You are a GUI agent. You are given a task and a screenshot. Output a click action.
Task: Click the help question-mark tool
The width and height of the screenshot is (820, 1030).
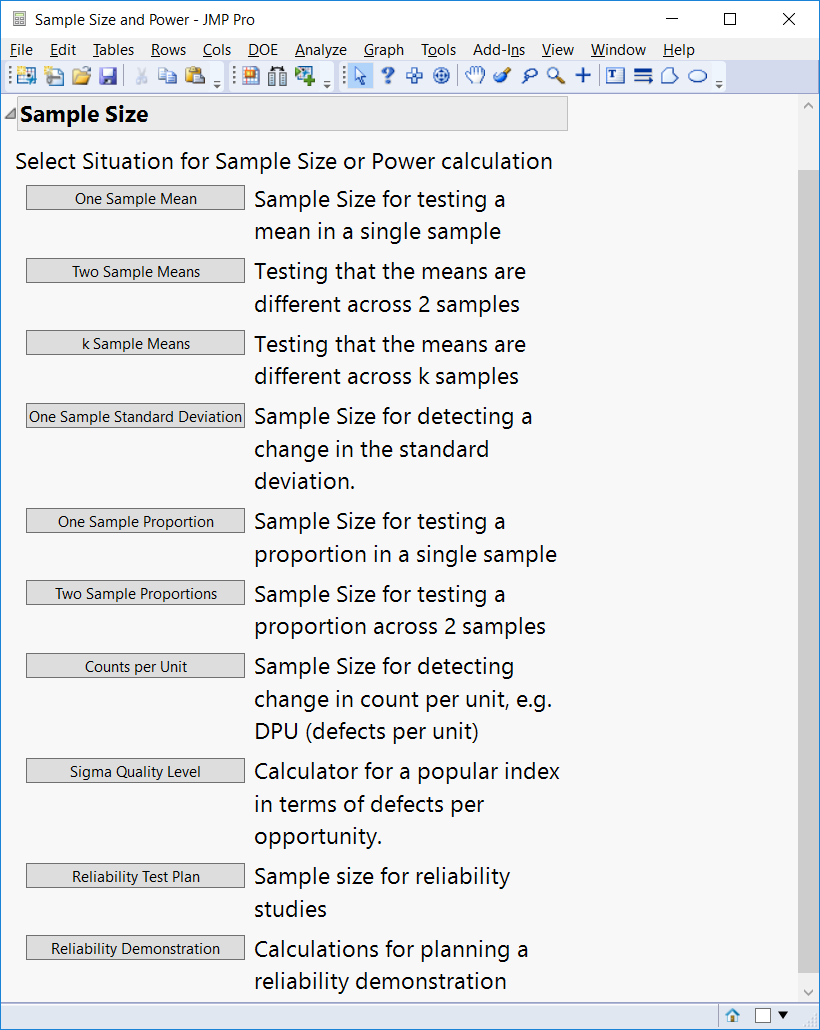[x=387, y=75]
